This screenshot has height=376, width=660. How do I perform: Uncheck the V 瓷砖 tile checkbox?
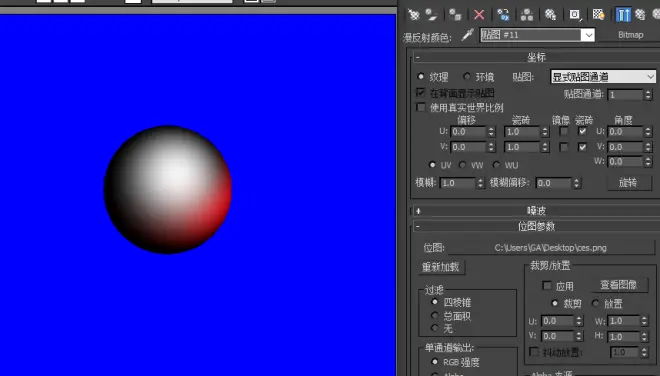(x=583, y=147)
